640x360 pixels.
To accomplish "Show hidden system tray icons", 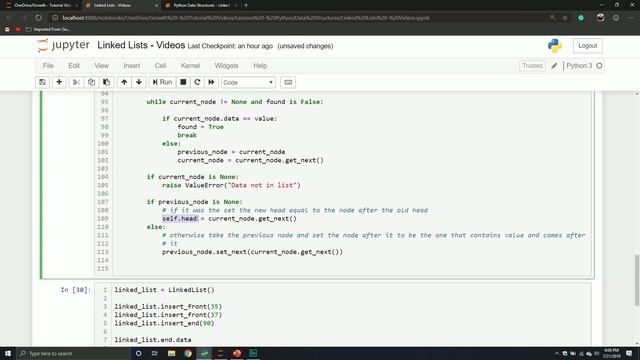I will (x=557, y=353).
